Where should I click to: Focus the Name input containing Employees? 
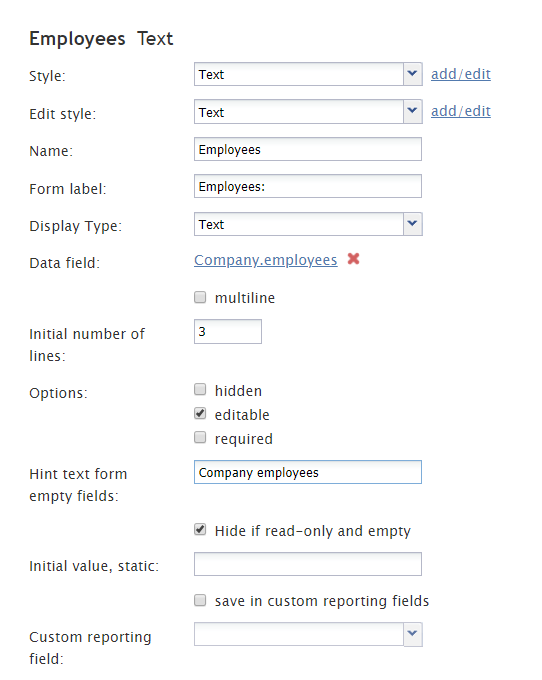(x=308, y=149)
